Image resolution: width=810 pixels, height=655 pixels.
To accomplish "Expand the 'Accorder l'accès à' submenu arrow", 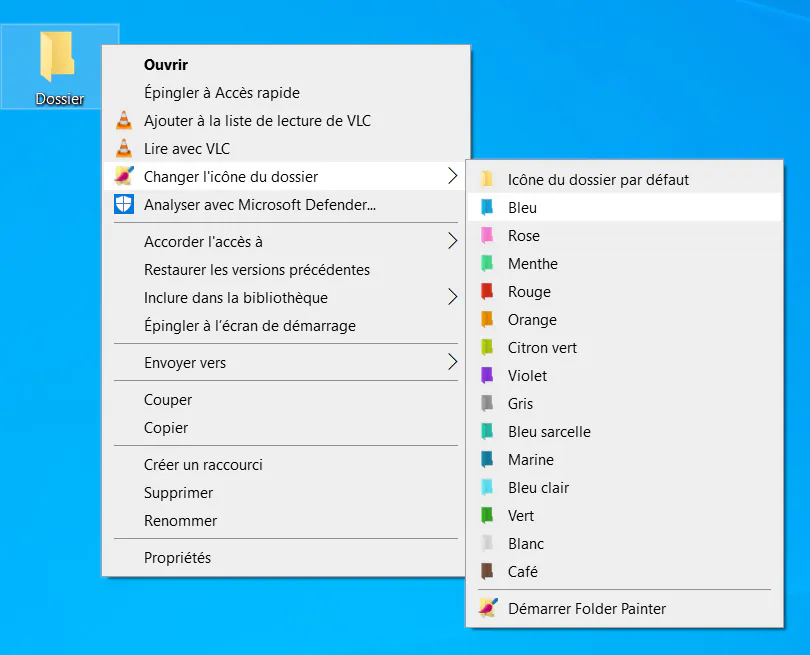I will [453, 241].
